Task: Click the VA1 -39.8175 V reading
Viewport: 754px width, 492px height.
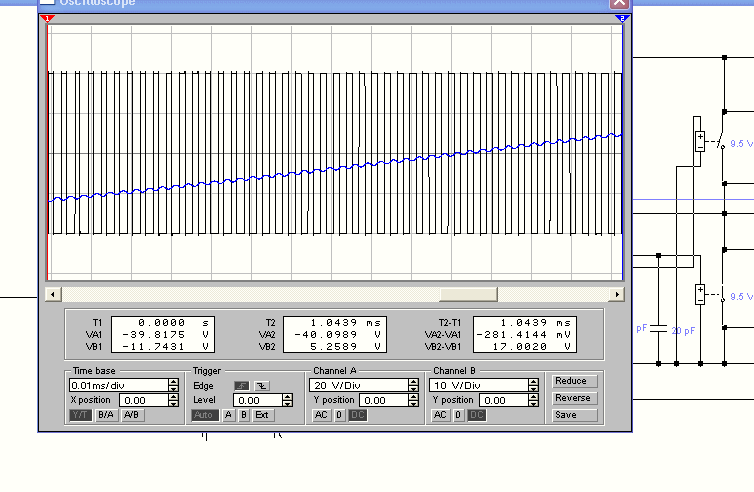Action: (163, 334)
